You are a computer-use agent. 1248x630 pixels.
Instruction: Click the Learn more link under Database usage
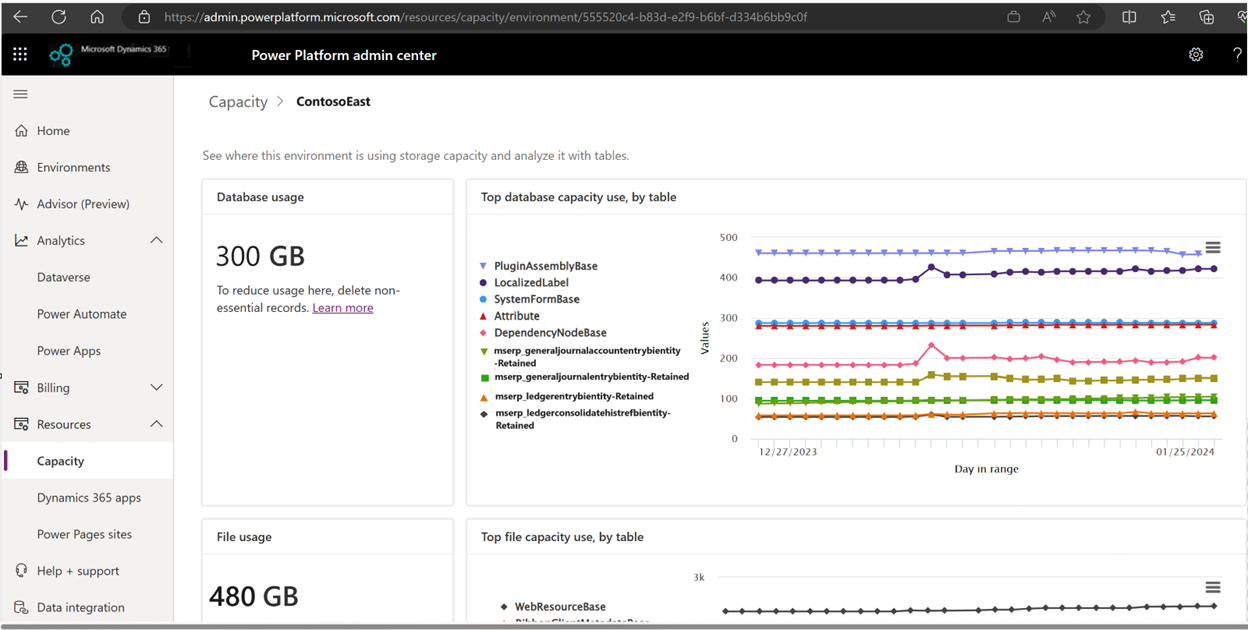(343, 307)
